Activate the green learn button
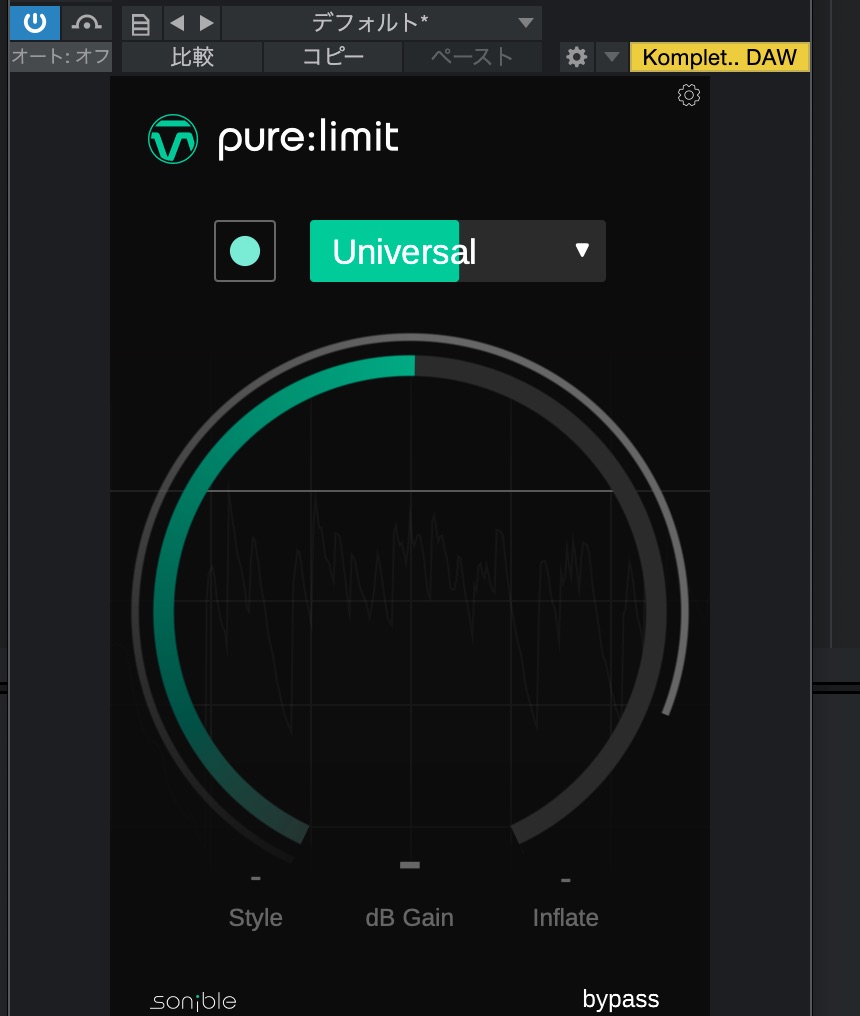 point(244,250)
